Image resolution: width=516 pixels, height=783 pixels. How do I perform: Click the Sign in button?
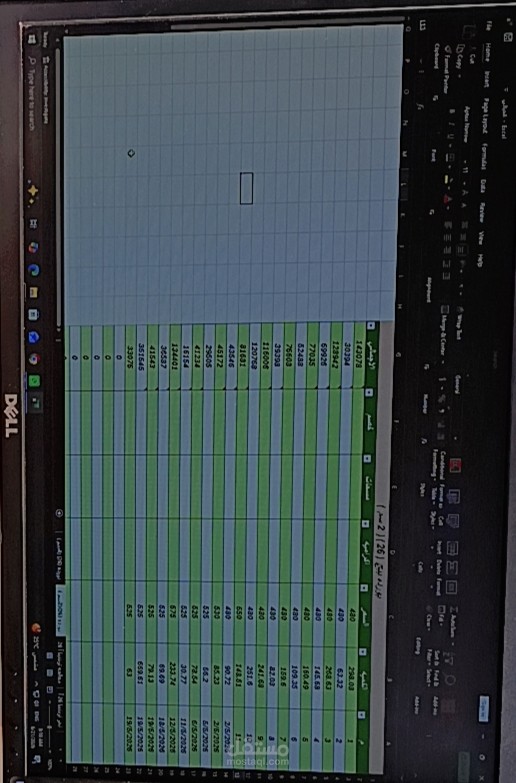tap(483, 709)
